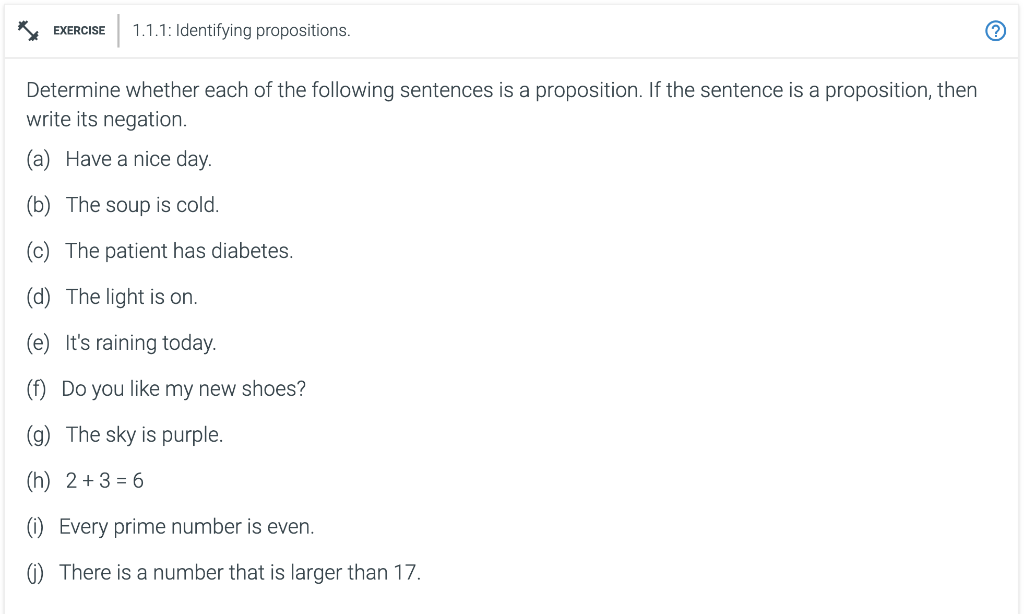Select part (c) about patient diabetes
Screen dimensions: 1024x614
tap(180, 251)
